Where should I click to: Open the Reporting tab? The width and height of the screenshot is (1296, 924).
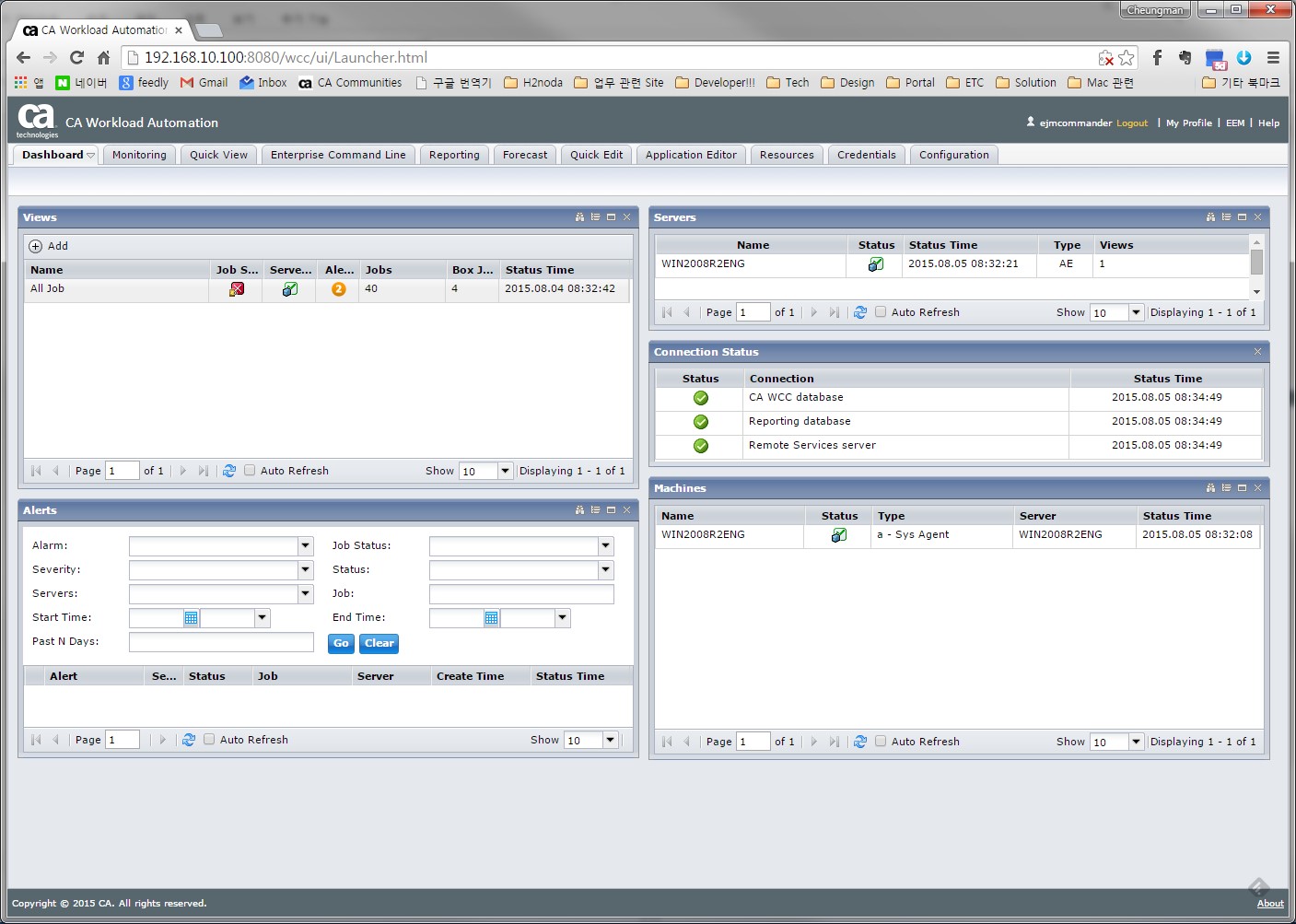coord(454,155)
